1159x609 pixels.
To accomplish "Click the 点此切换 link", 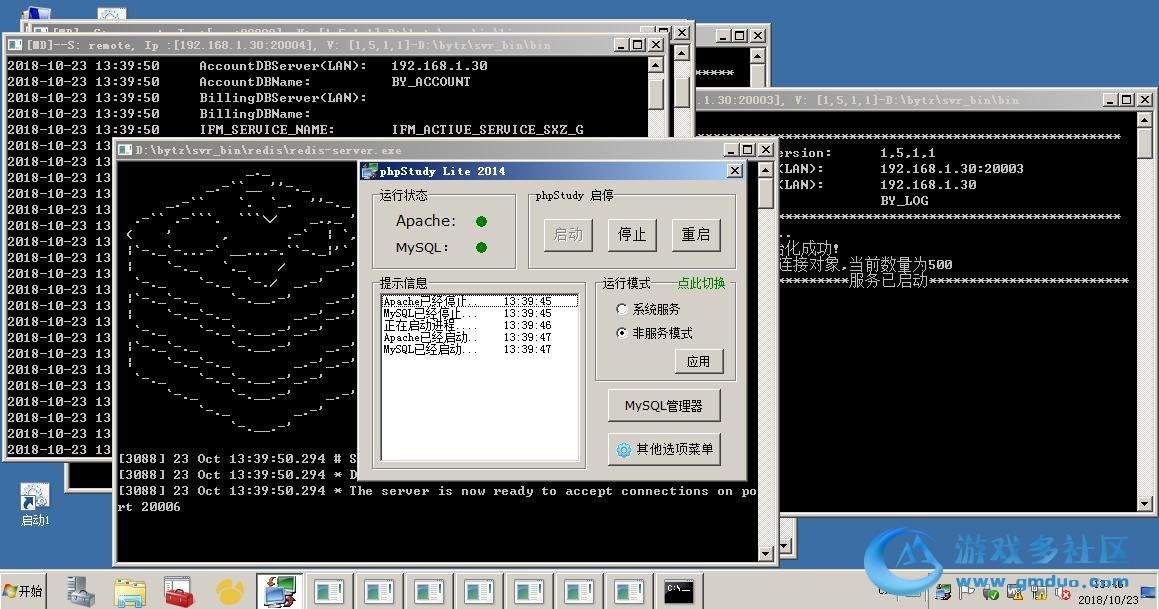I will [x=701, y=283].
